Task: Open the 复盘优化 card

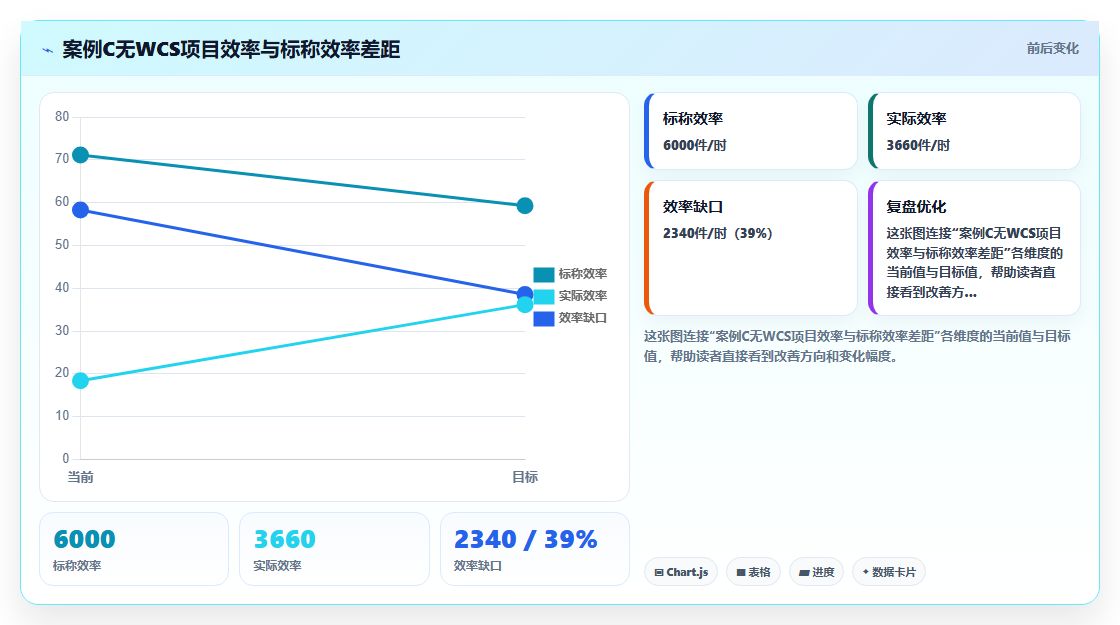Action: click(974, 248)
